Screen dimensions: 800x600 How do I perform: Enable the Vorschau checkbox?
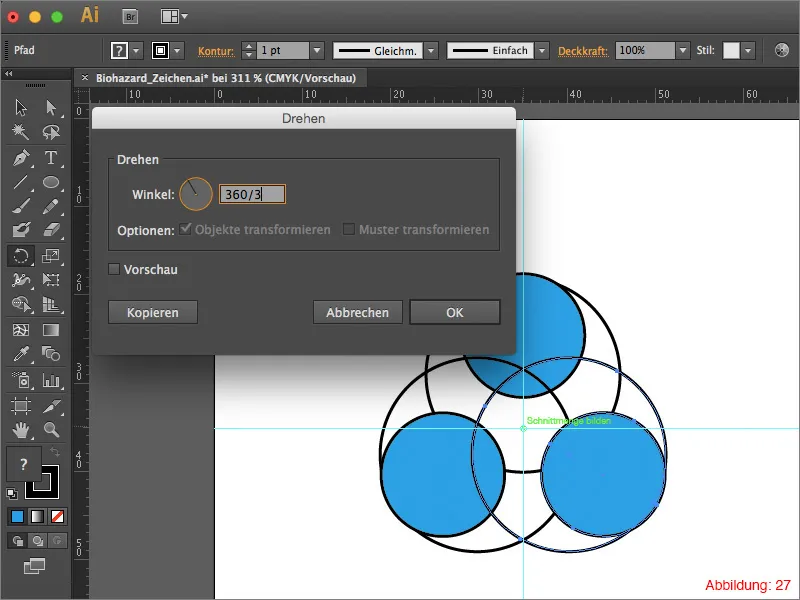114,269
